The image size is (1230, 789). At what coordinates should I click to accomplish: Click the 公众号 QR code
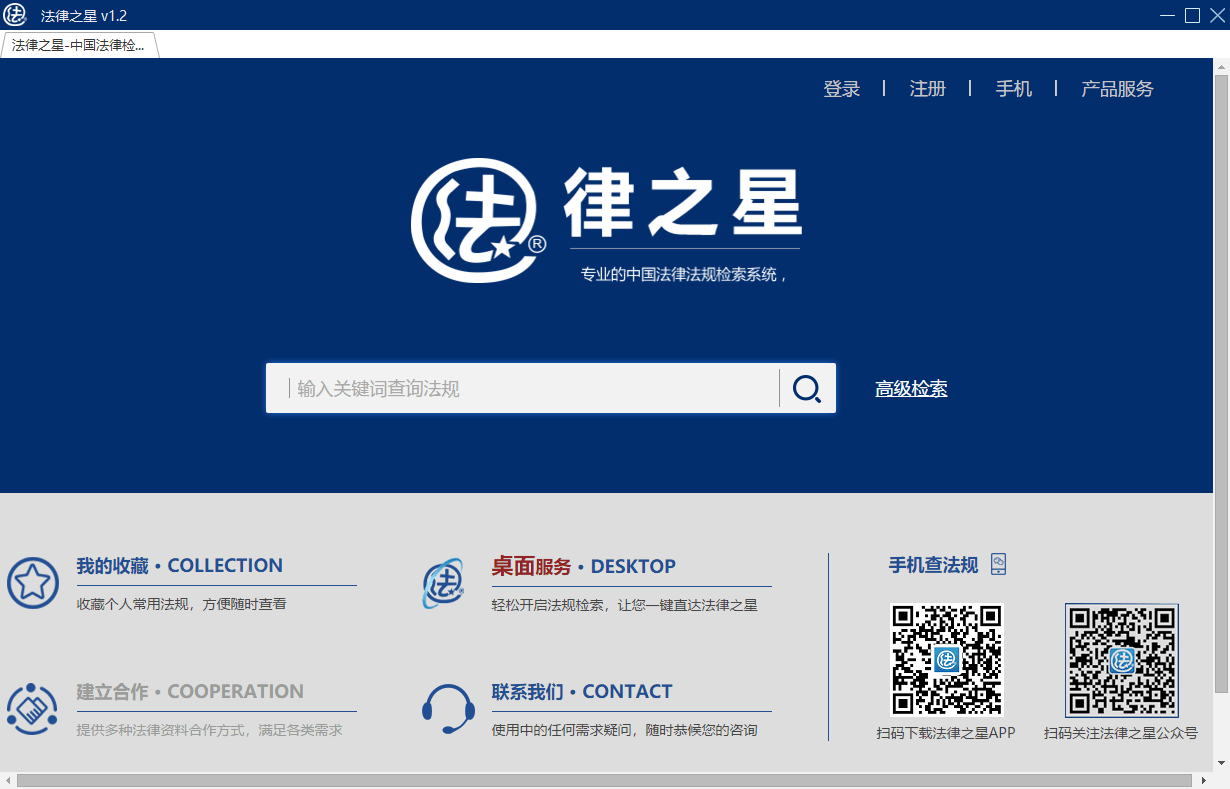pyautogui.click(x=1122, y=659)
